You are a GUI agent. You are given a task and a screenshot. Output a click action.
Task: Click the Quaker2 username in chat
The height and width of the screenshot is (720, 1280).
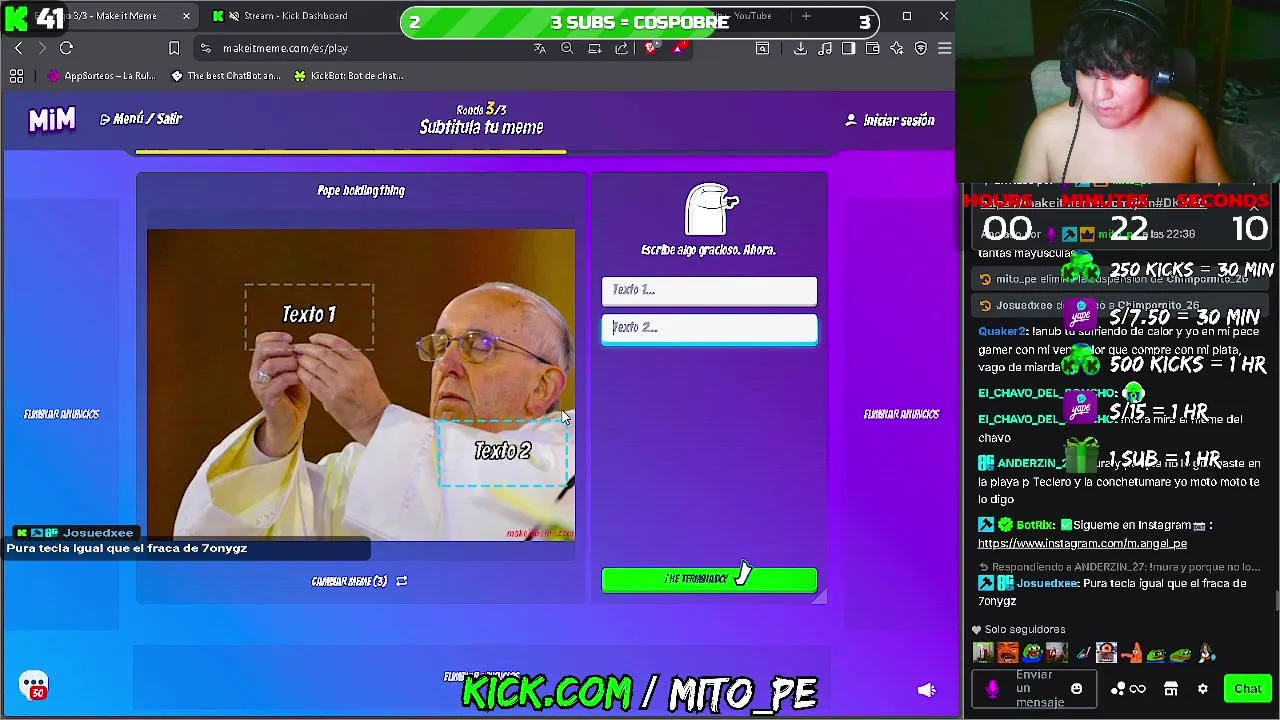pyautogui.click(x=1002, y=331)
